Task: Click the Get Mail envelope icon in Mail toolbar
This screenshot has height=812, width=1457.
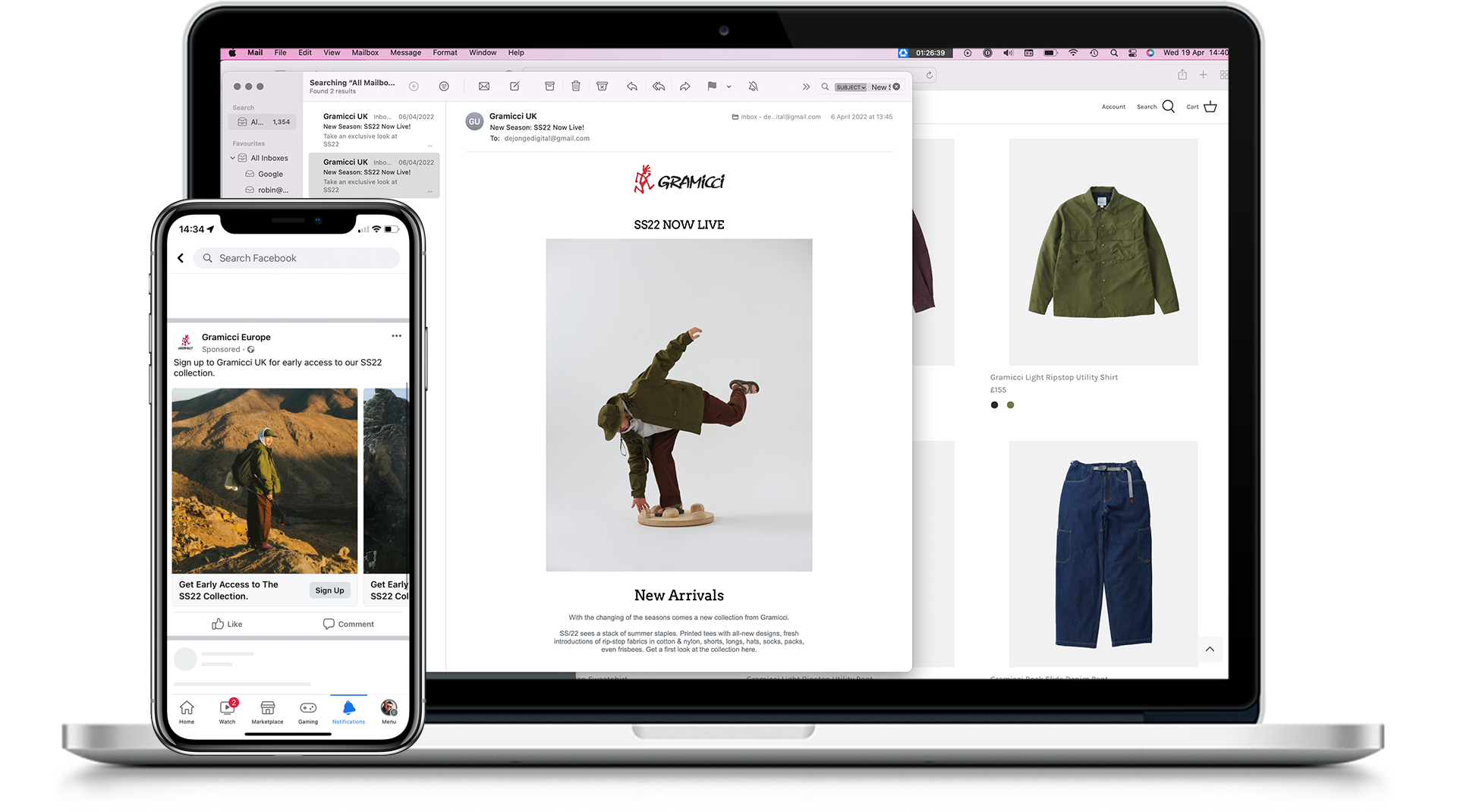Action: pyautogui.click(x=483, y=87)
